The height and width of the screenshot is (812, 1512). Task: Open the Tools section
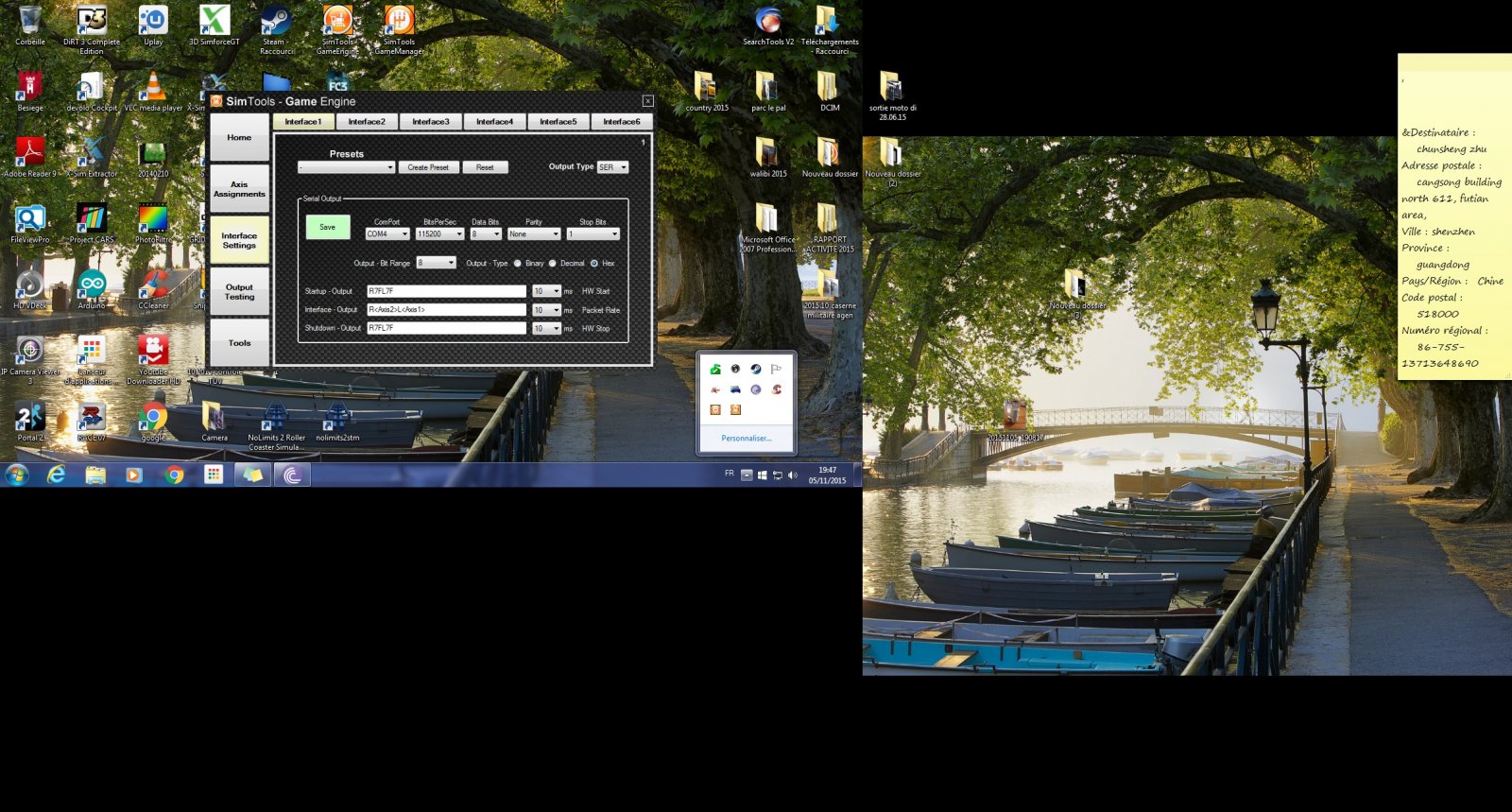[x=239, y=343]
